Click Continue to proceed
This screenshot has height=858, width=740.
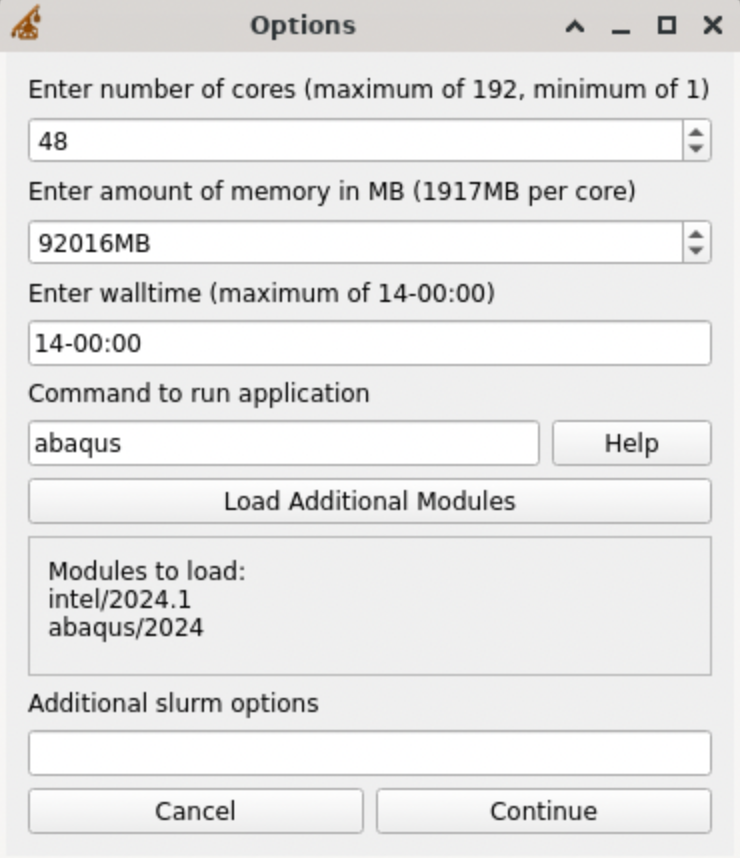544,811
